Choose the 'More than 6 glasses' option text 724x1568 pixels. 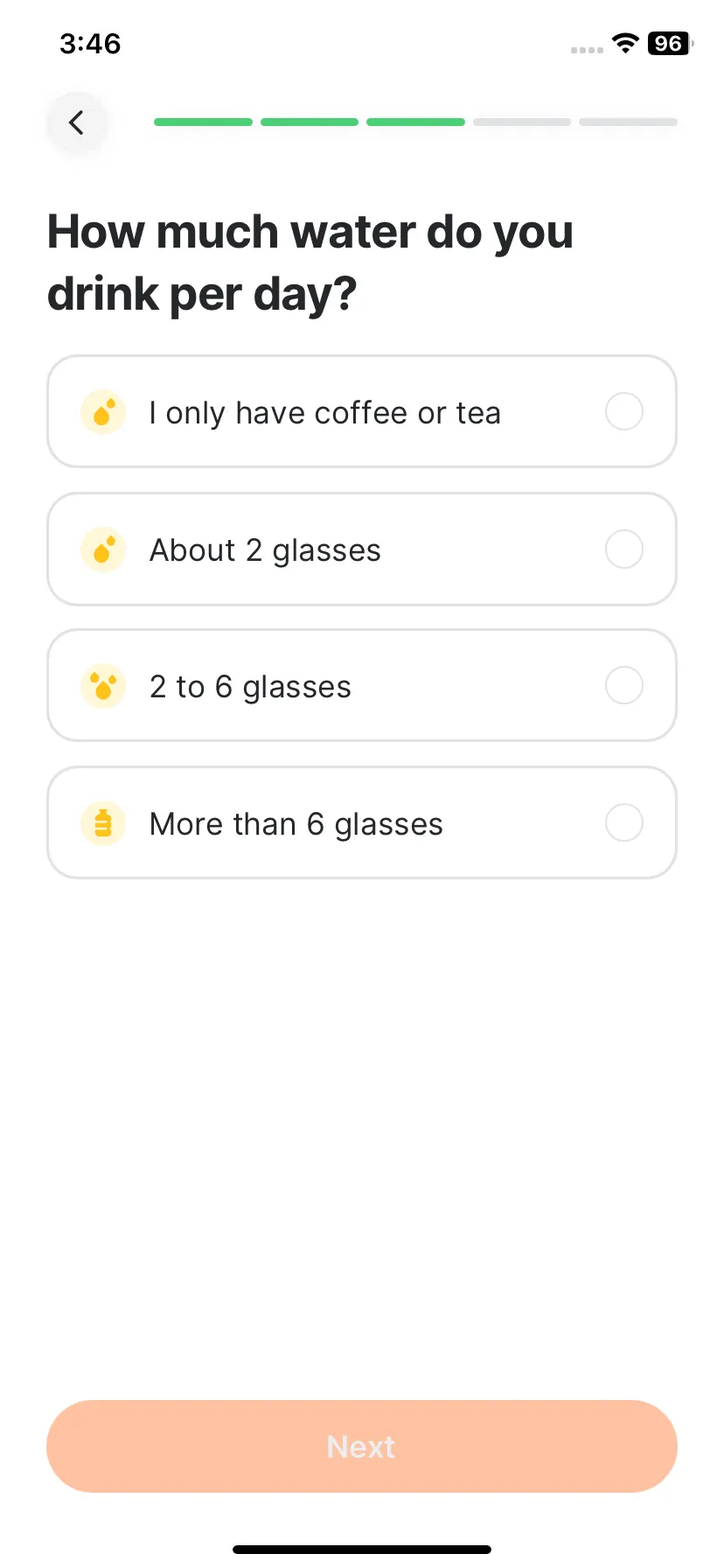pyautogui.click(x=296, y=824)
